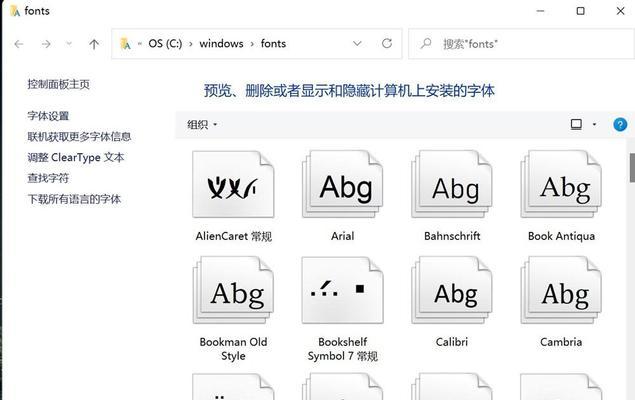Open 联机获取更多字体信息 link
The image size is (635, 400).
[x=79, y=137]
